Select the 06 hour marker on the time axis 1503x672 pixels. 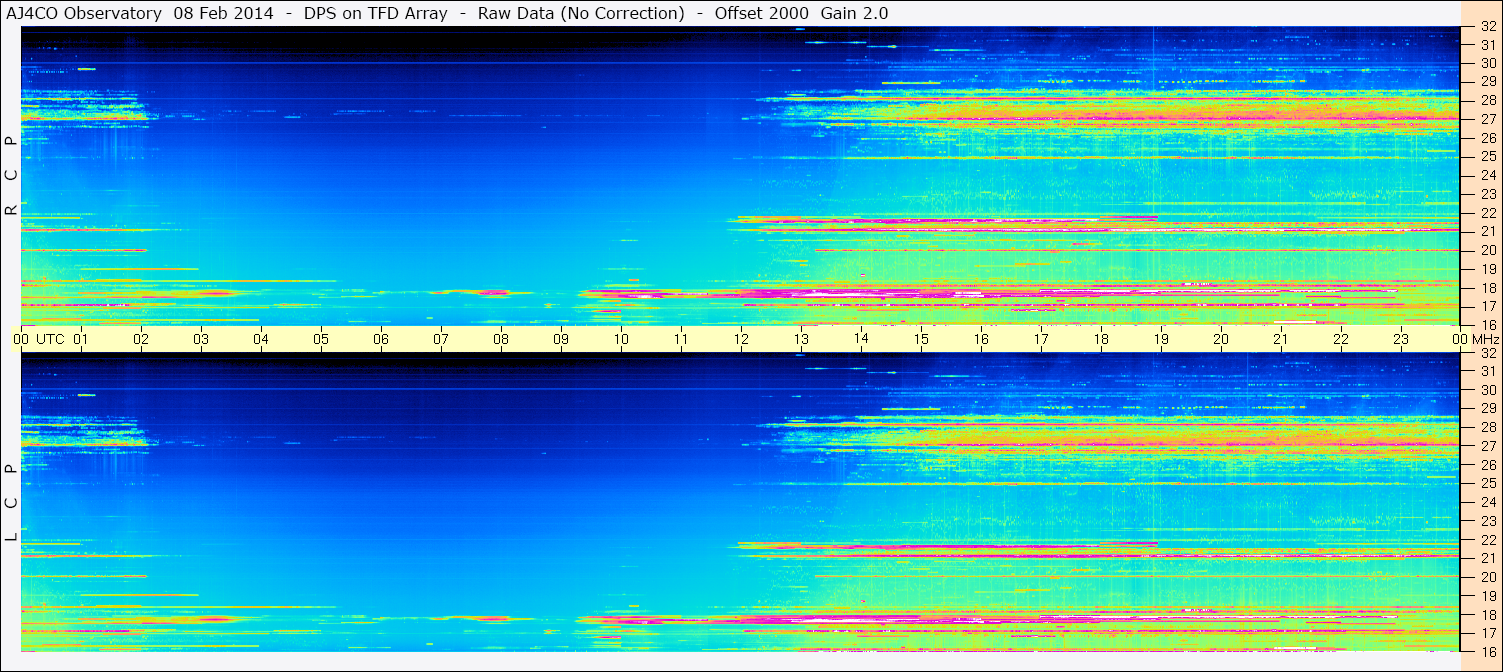[381, 339]
